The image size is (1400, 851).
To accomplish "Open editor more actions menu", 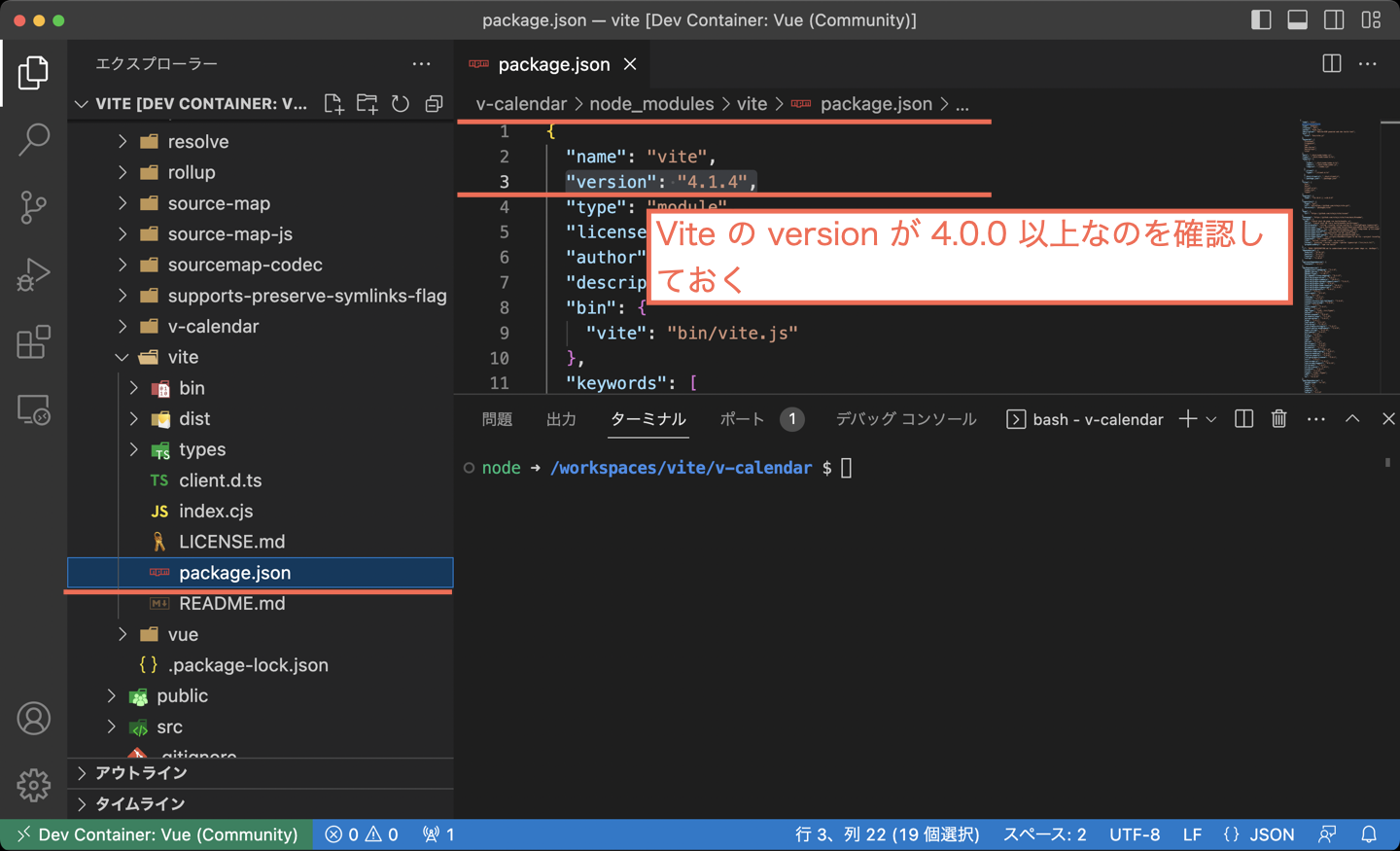I will click(x=1368, y=64).
